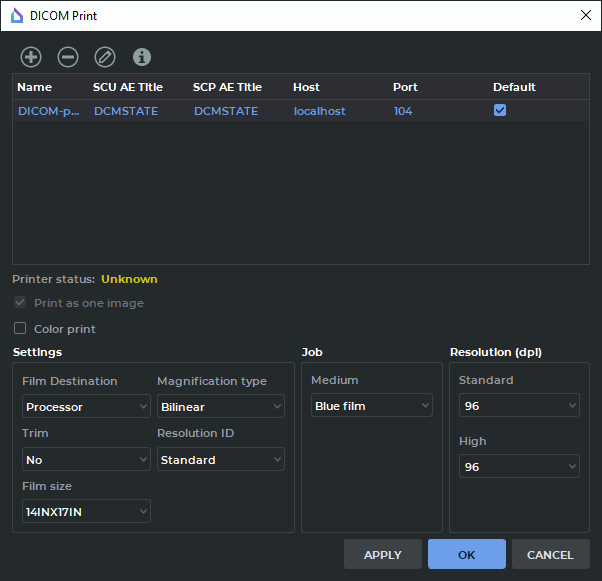Click the Host column header
The width and height of the screenshot is (602, 581).
tap(306, 87)
